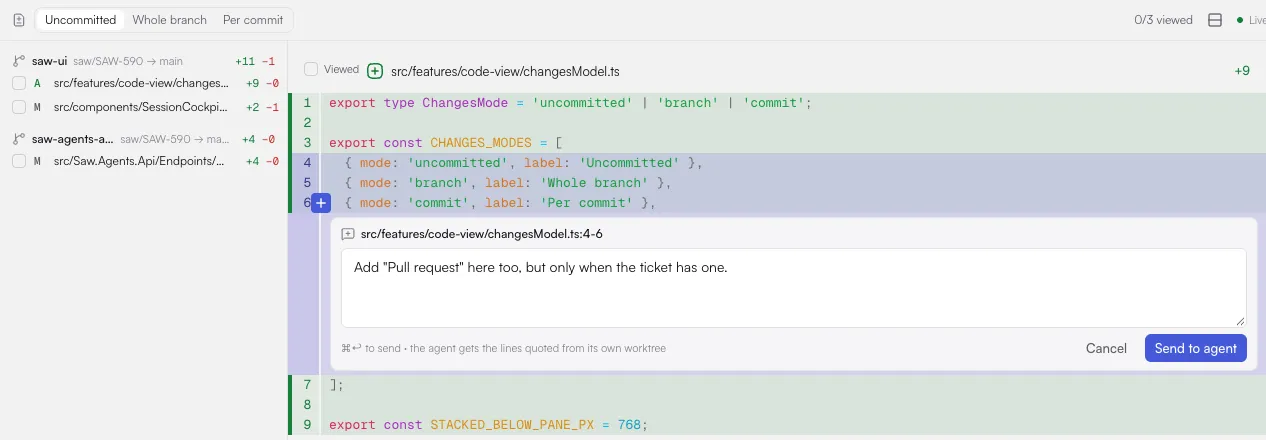
Task: Check the box for src/components/SessionCockpi… file
Action: tap(19, 107)
